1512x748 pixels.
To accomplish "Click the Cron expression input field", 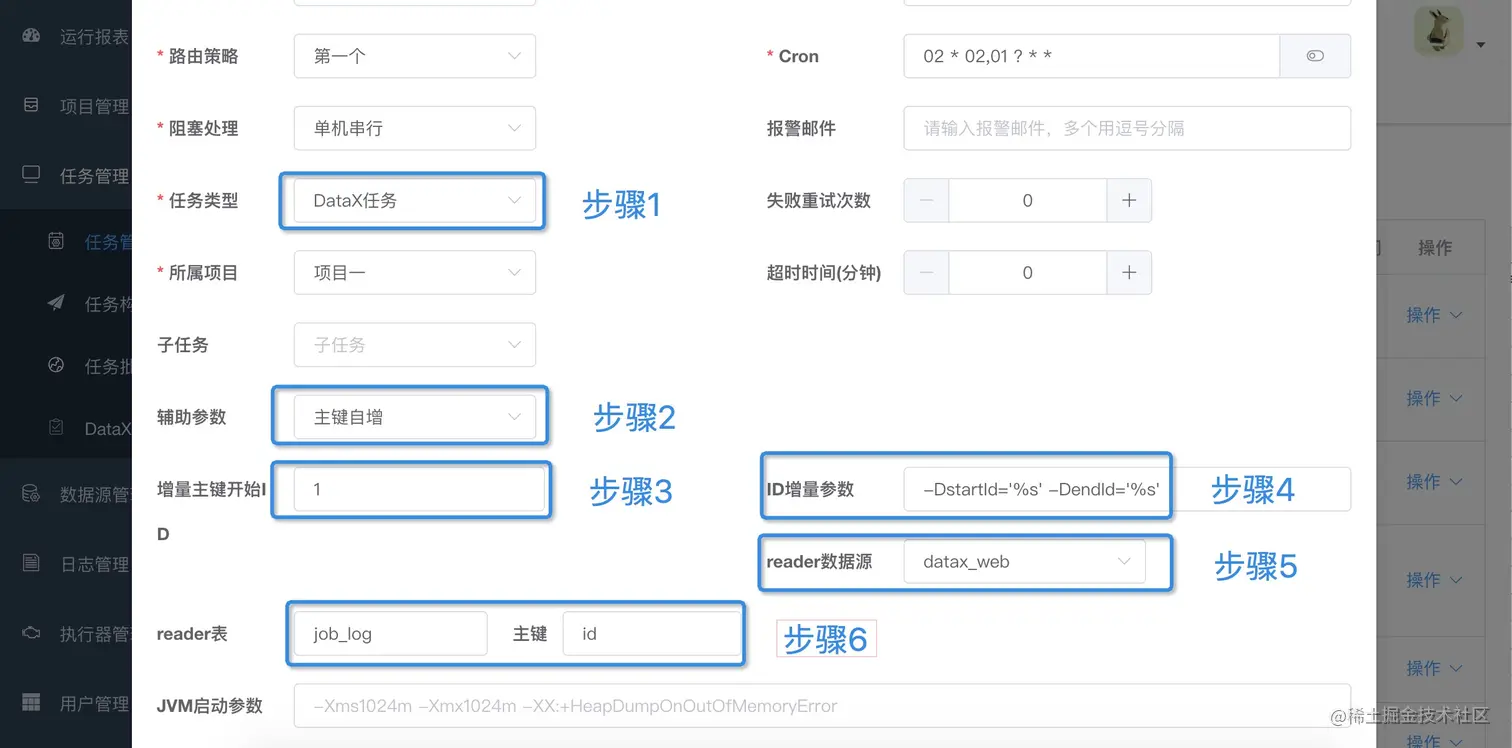I will (x=1091, y=56).
